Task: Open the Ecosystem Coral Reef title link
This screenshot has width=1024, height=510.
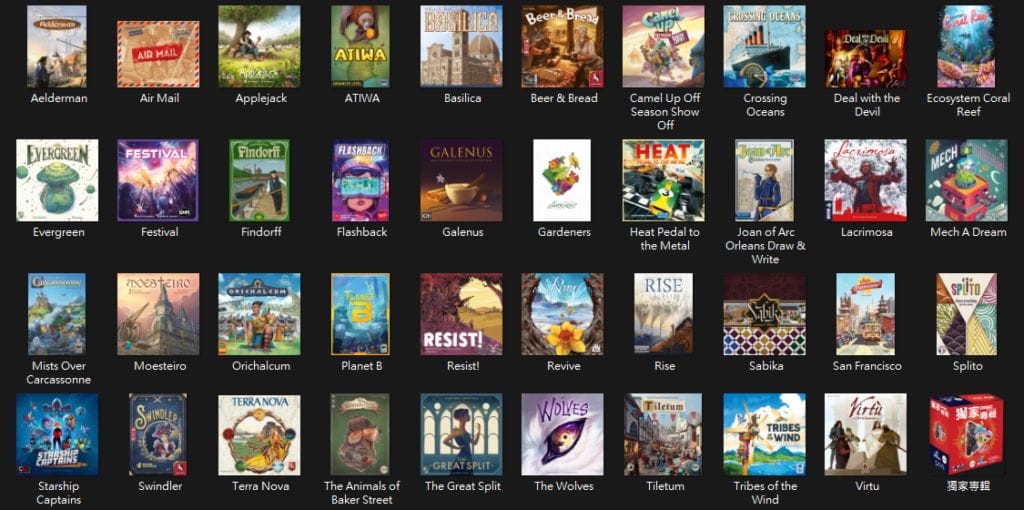Action: click(967, 105)
